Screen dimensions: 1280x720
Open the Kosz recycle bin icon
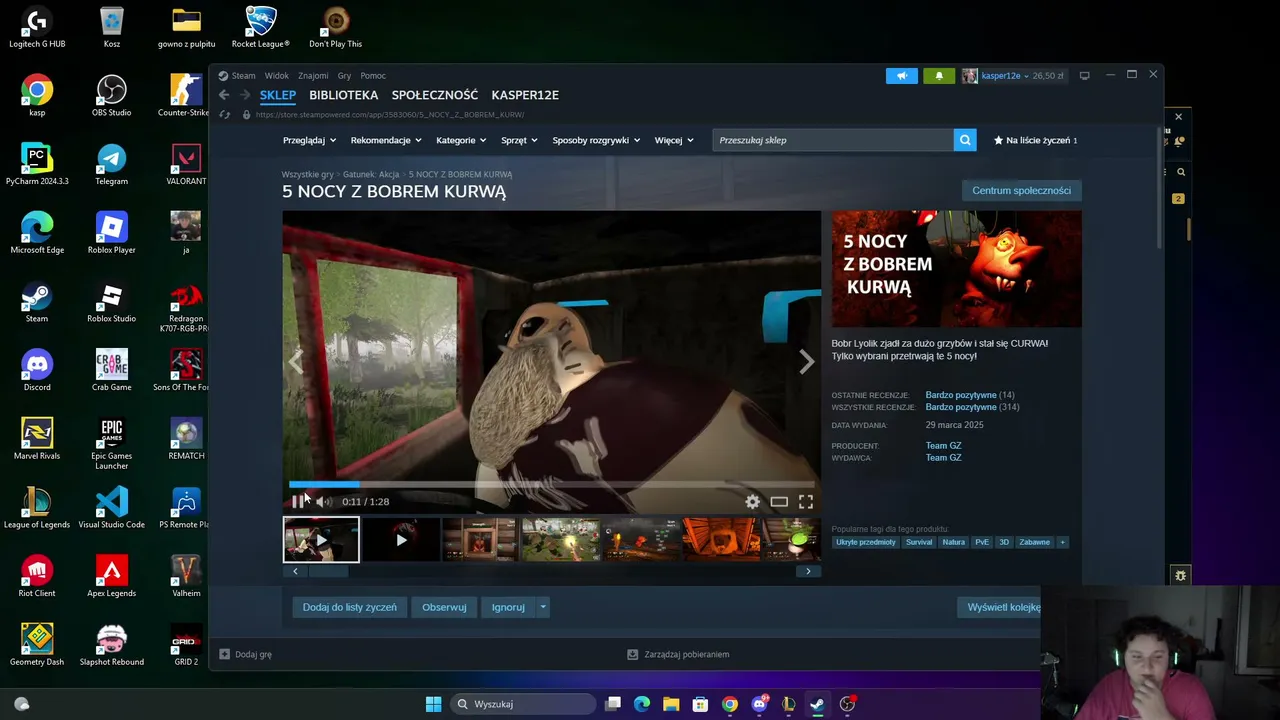pos(112,27)
